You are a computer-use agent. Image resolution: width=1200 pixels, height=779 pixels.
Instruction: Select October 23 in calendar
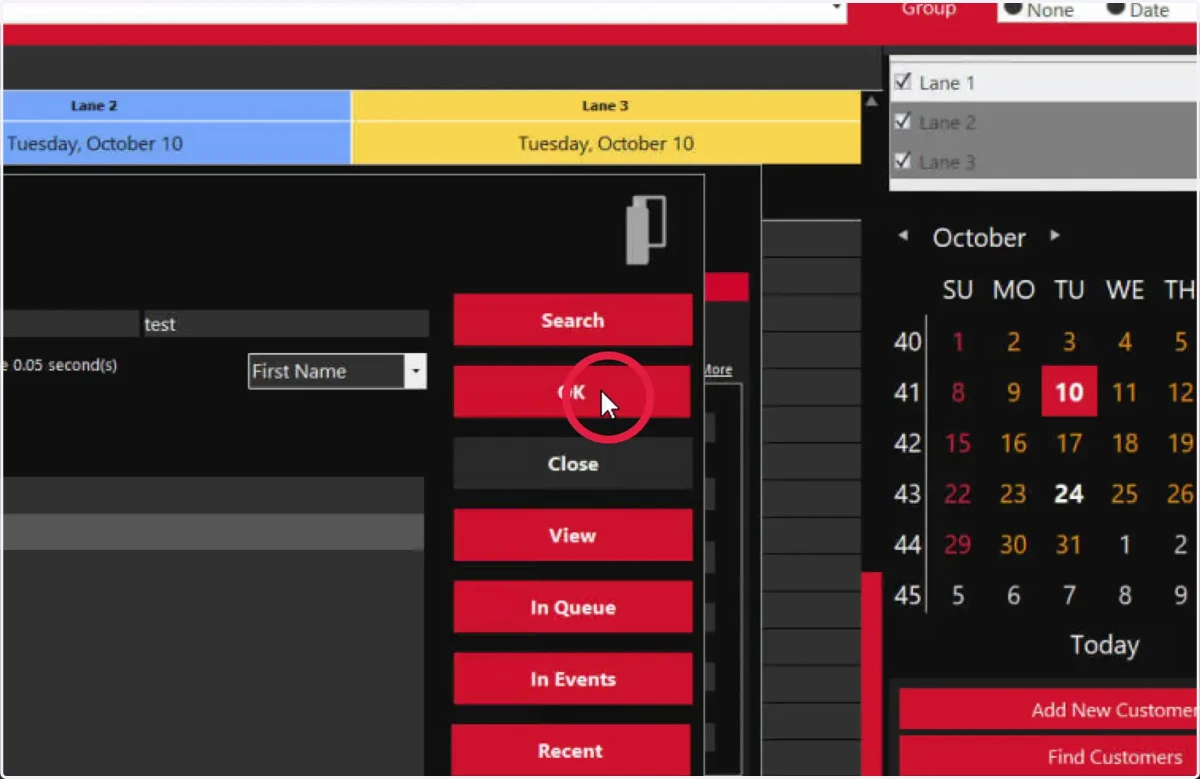pos(1013,493)
